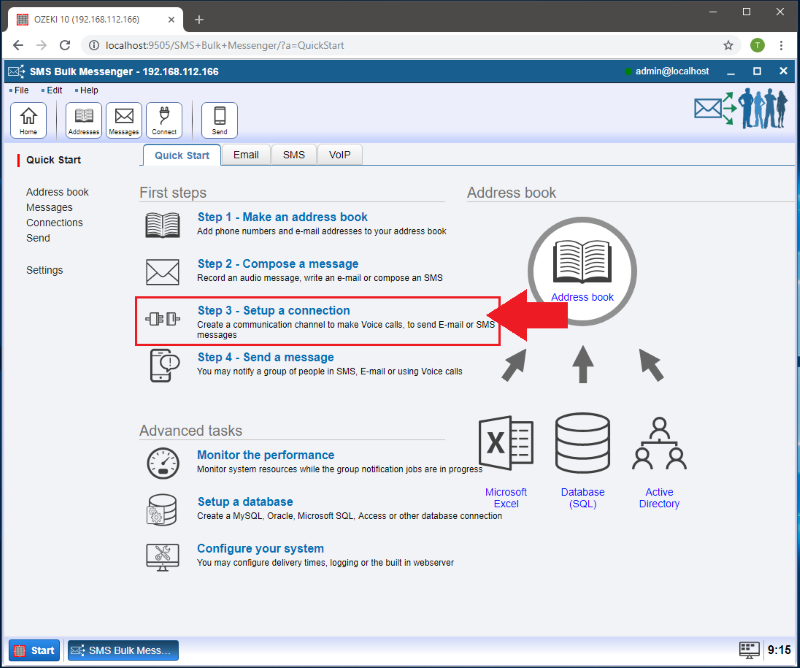
Task: Open Step 1 - Make an address book
Action: click(x=282, y=217)
